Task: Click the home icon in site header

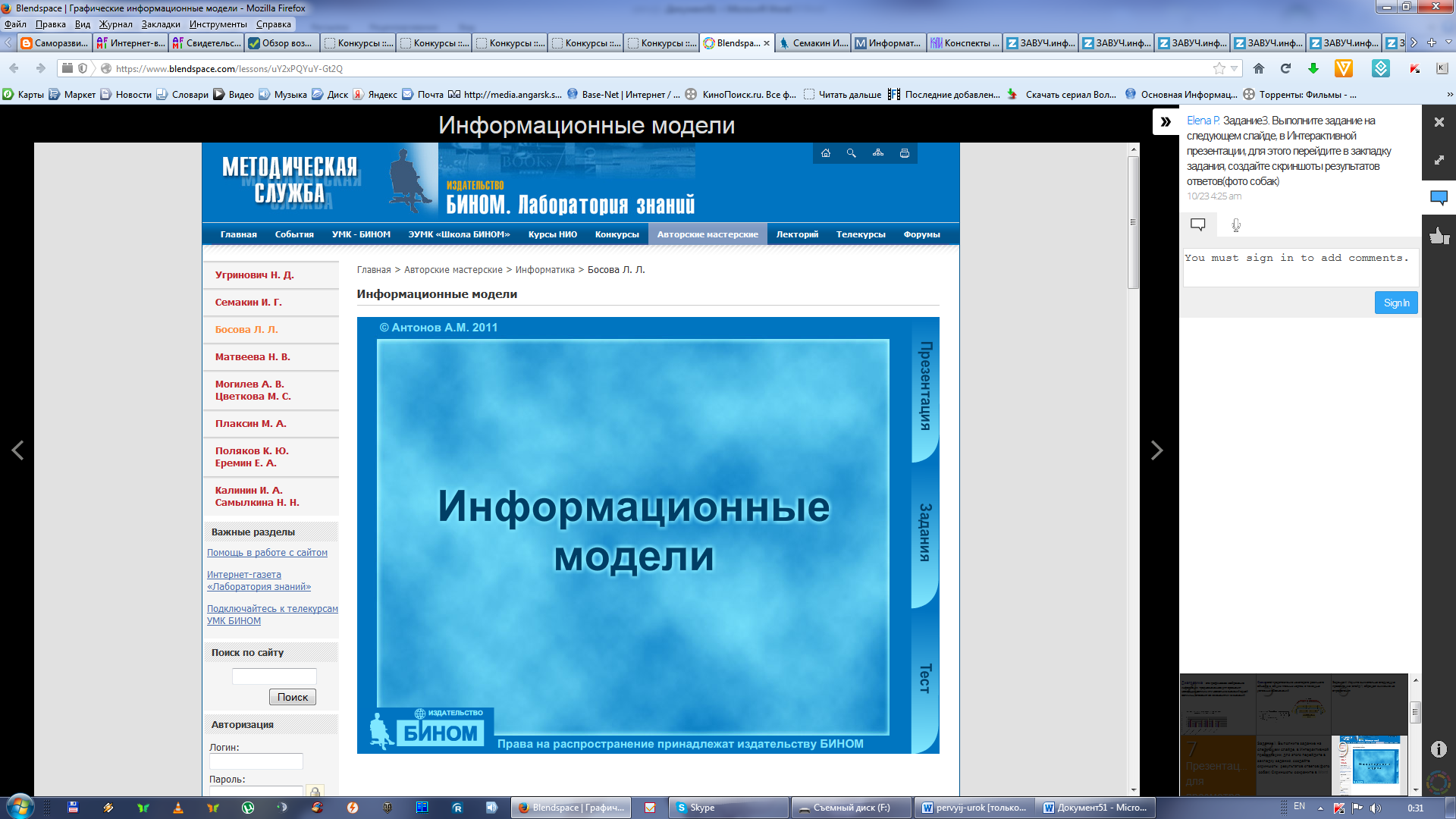Action: pos(826,153)
